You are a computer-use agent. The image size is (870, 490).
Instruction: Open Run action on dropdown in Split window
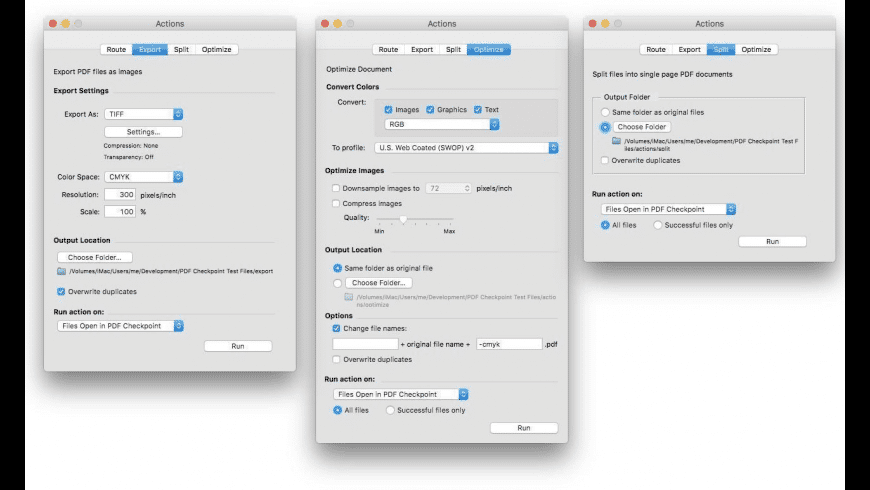click(669, 209)
